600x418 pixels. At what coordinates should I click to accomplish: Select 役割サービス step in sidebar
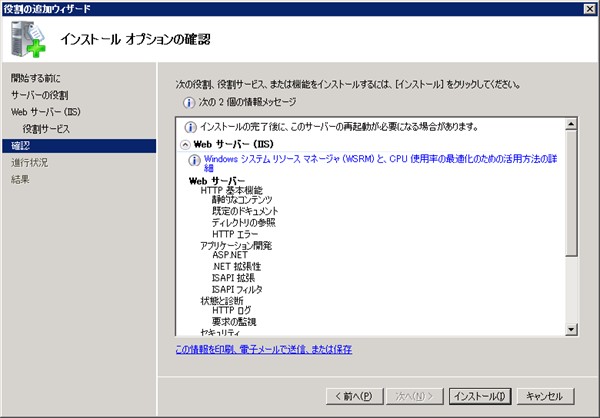point(46,129)
